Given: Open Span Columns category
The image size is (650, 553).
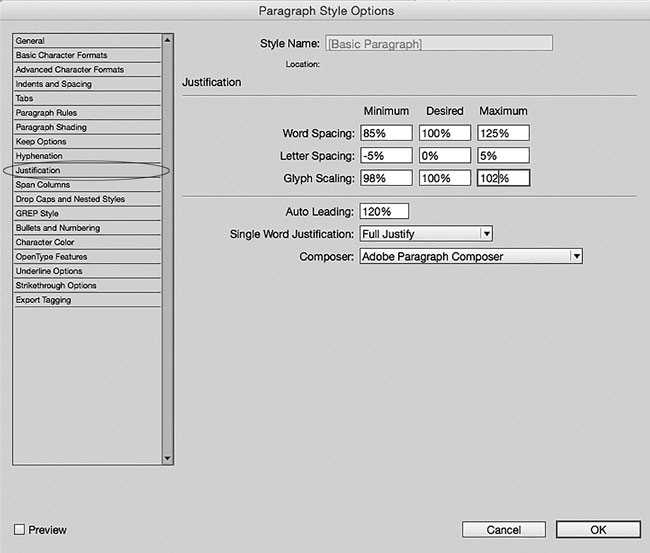Looking at the screenshot, I should pos(87,184).
